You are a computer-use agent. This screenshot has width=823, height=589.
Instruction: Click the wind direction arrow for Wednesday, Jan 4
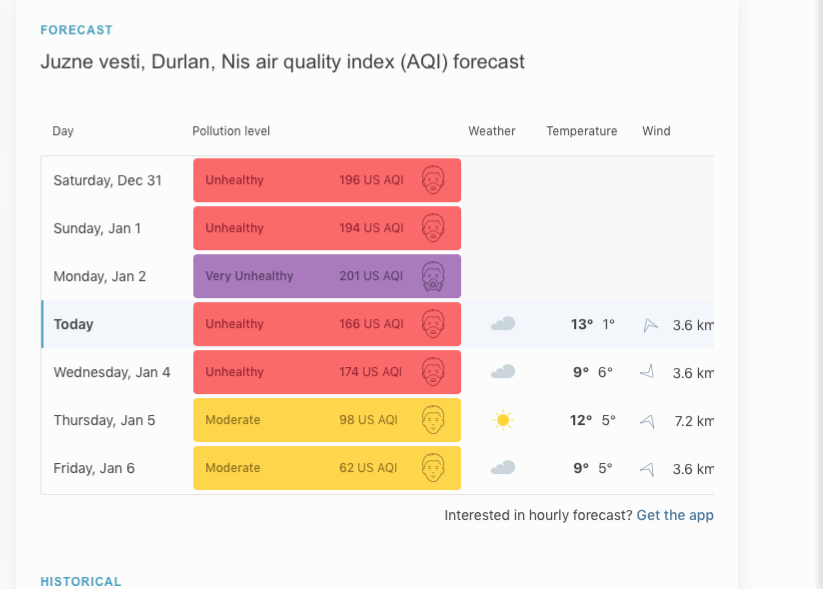point(647,372)
